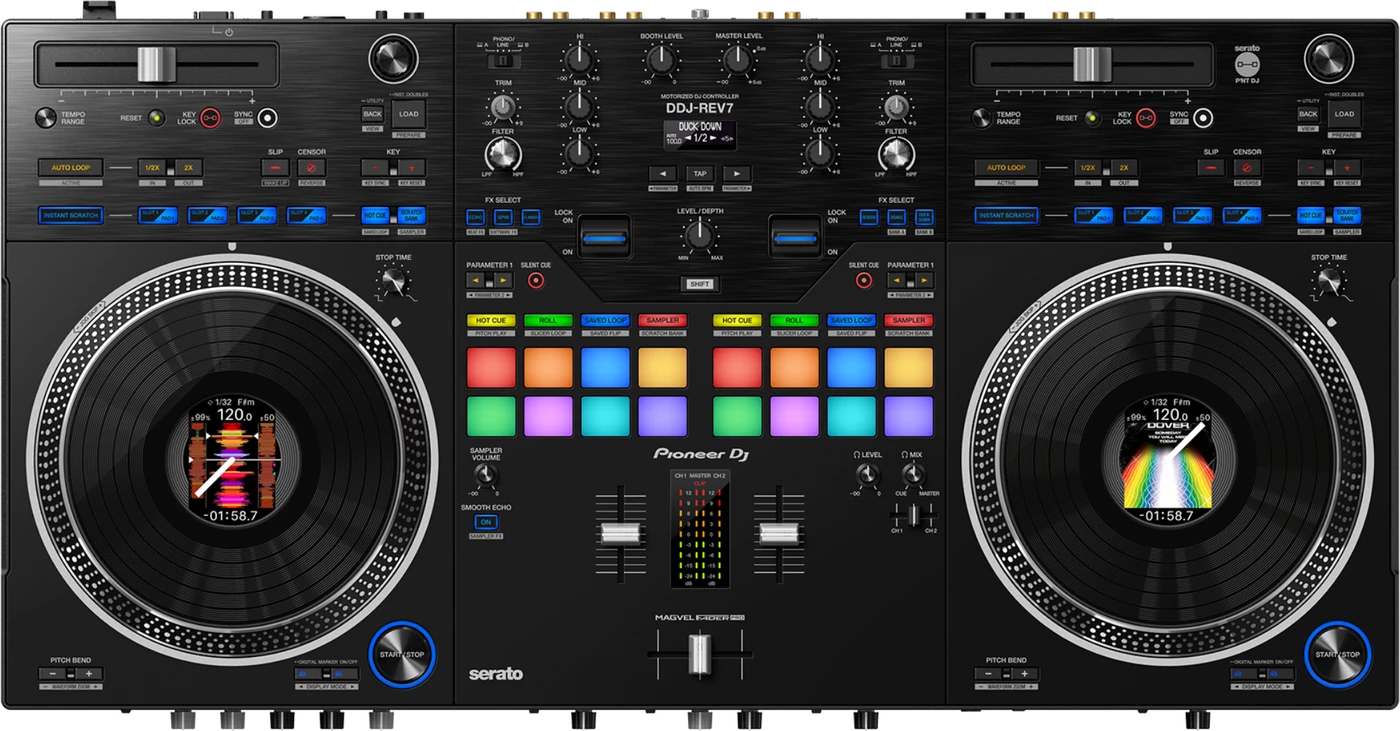Select SLOT 2 PAD 2 on right deck

(1143, 215)
